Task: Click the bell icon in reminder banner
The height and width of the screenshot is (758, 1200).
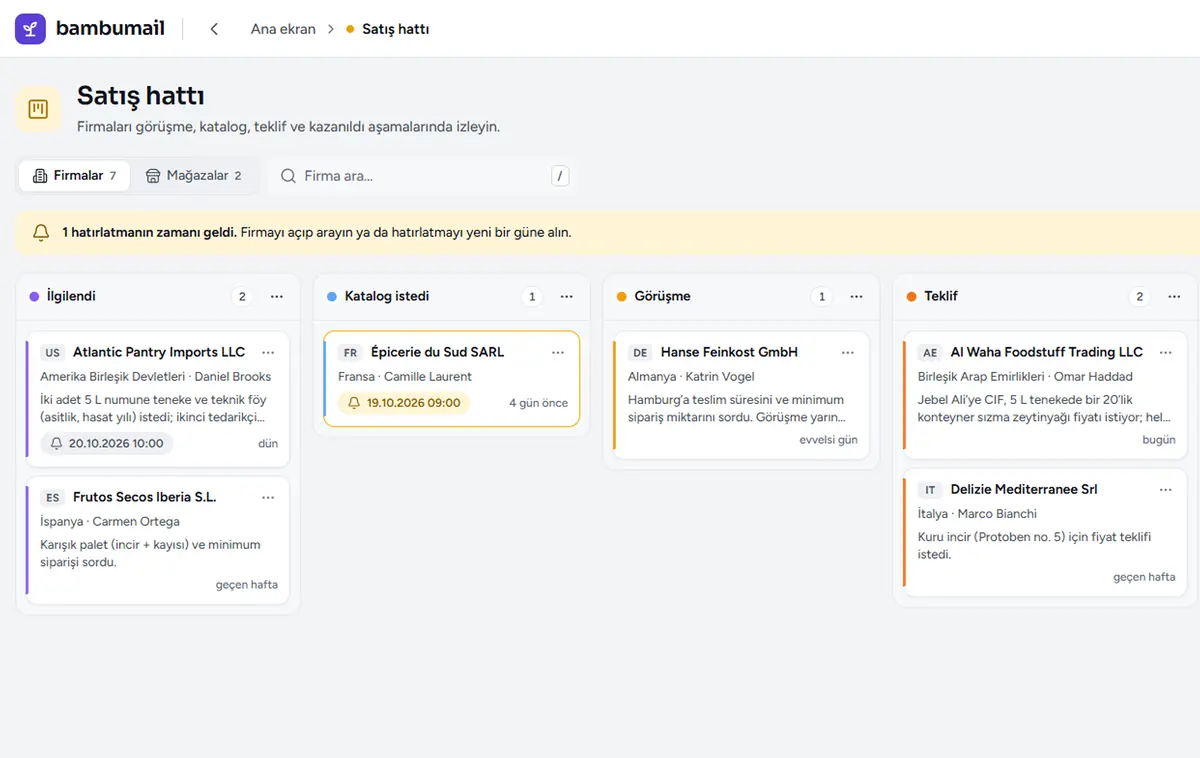Action: 41,232
